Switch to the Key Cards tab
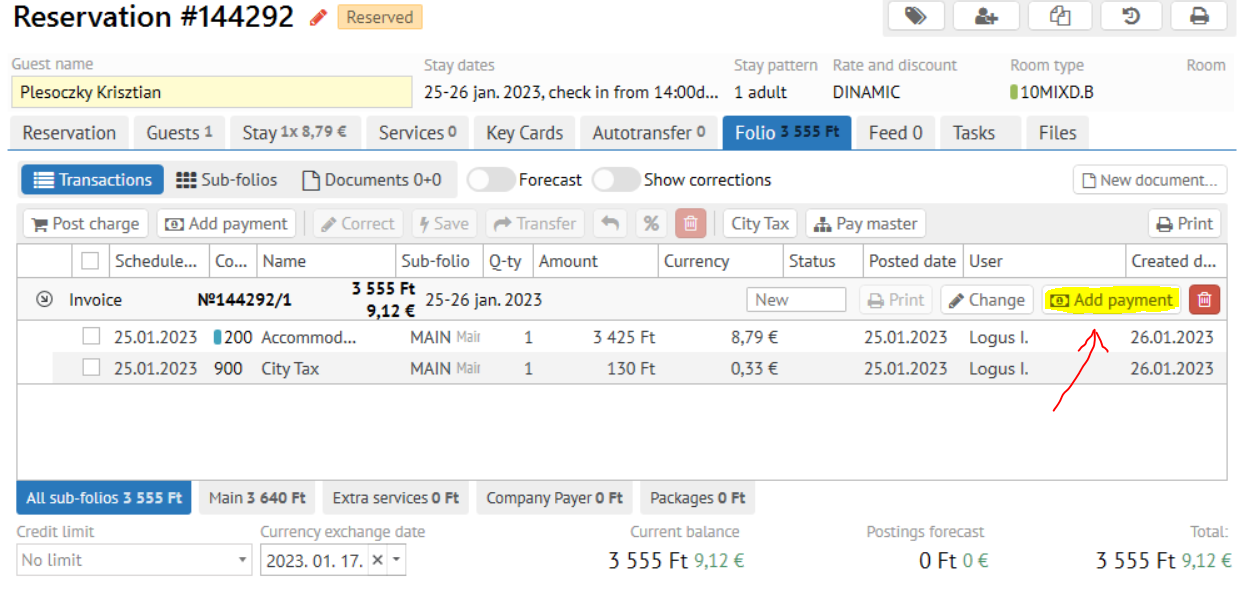The image size is (1244, 597). point(524,133)
